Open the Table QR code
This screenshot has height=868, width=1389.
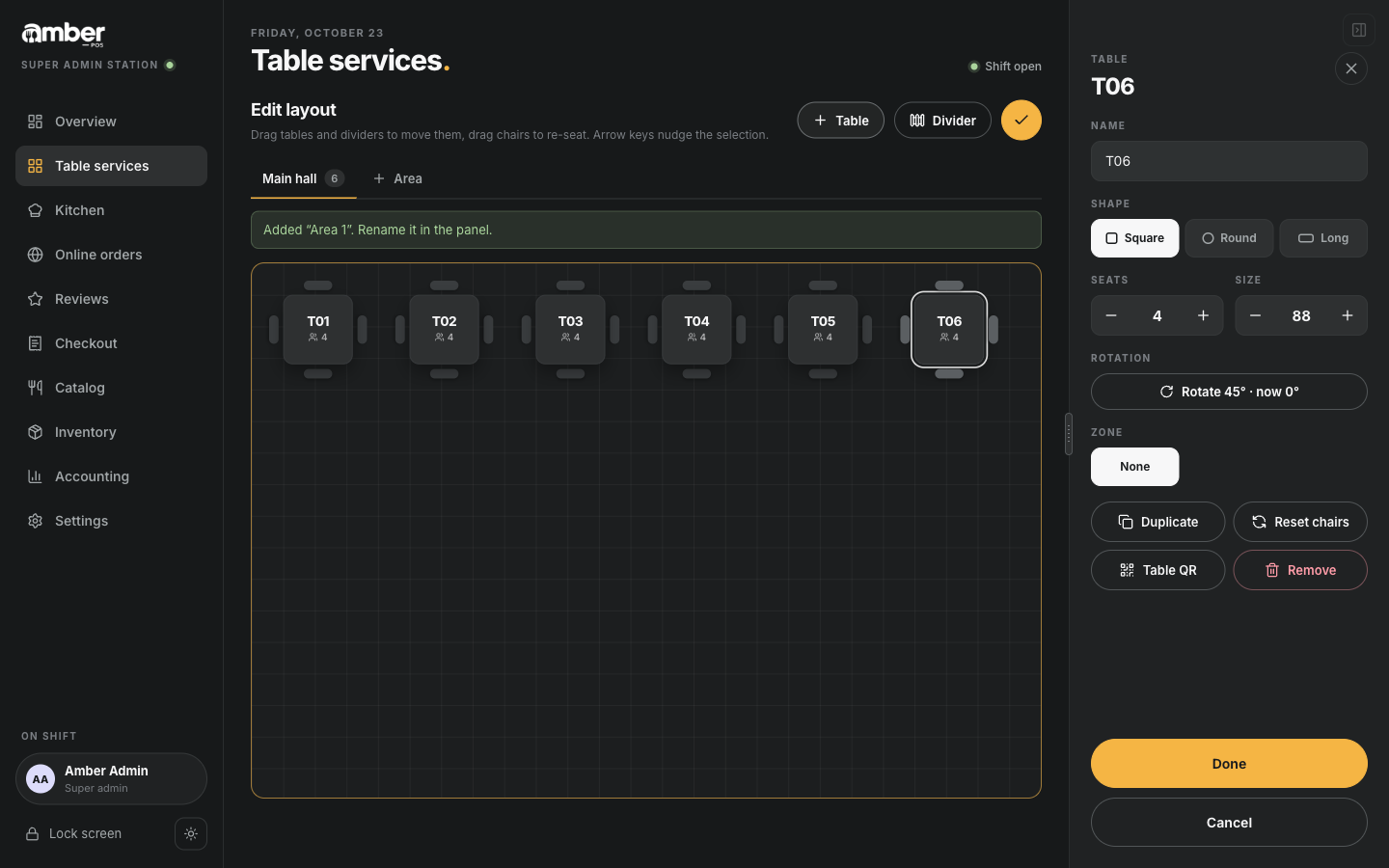point(1157,570)
